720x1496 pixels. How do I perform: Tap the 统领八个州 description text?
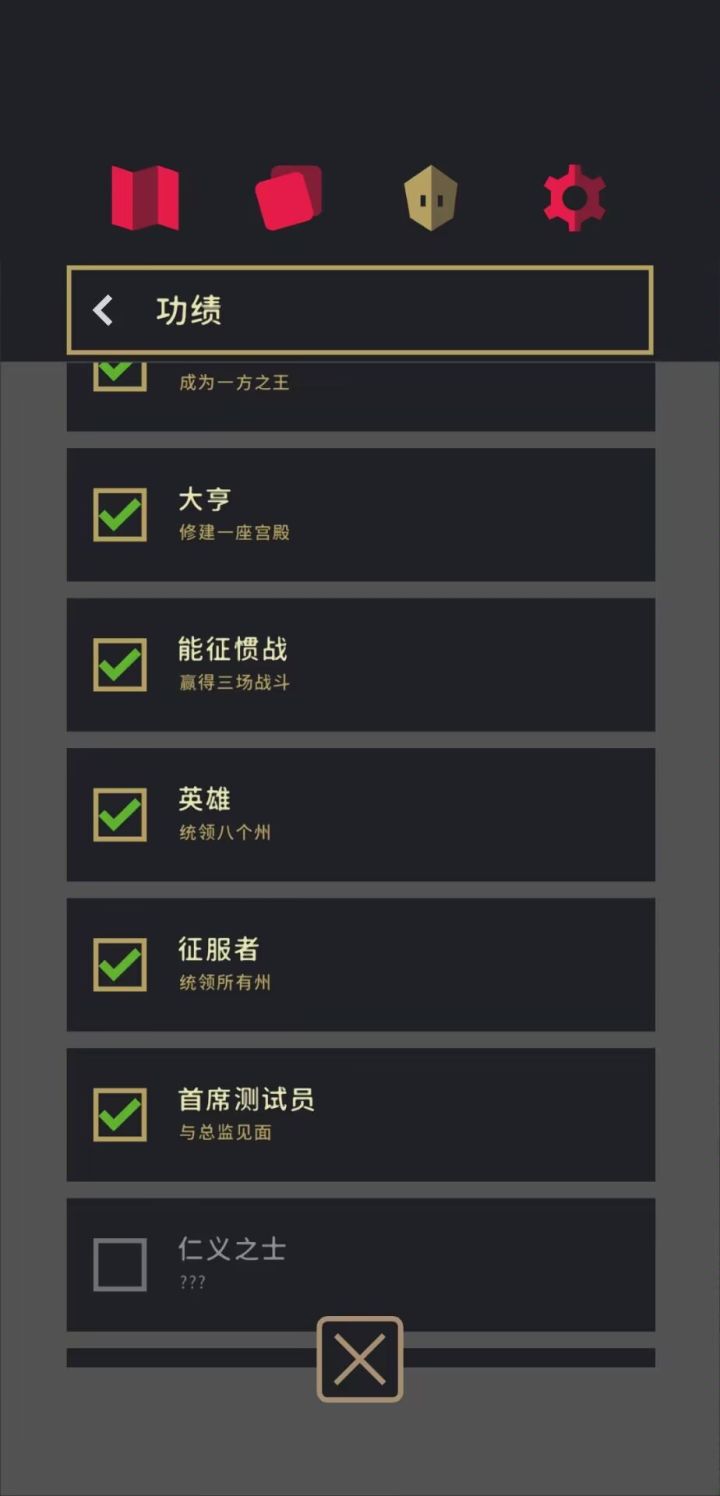[x=225, y=833]
